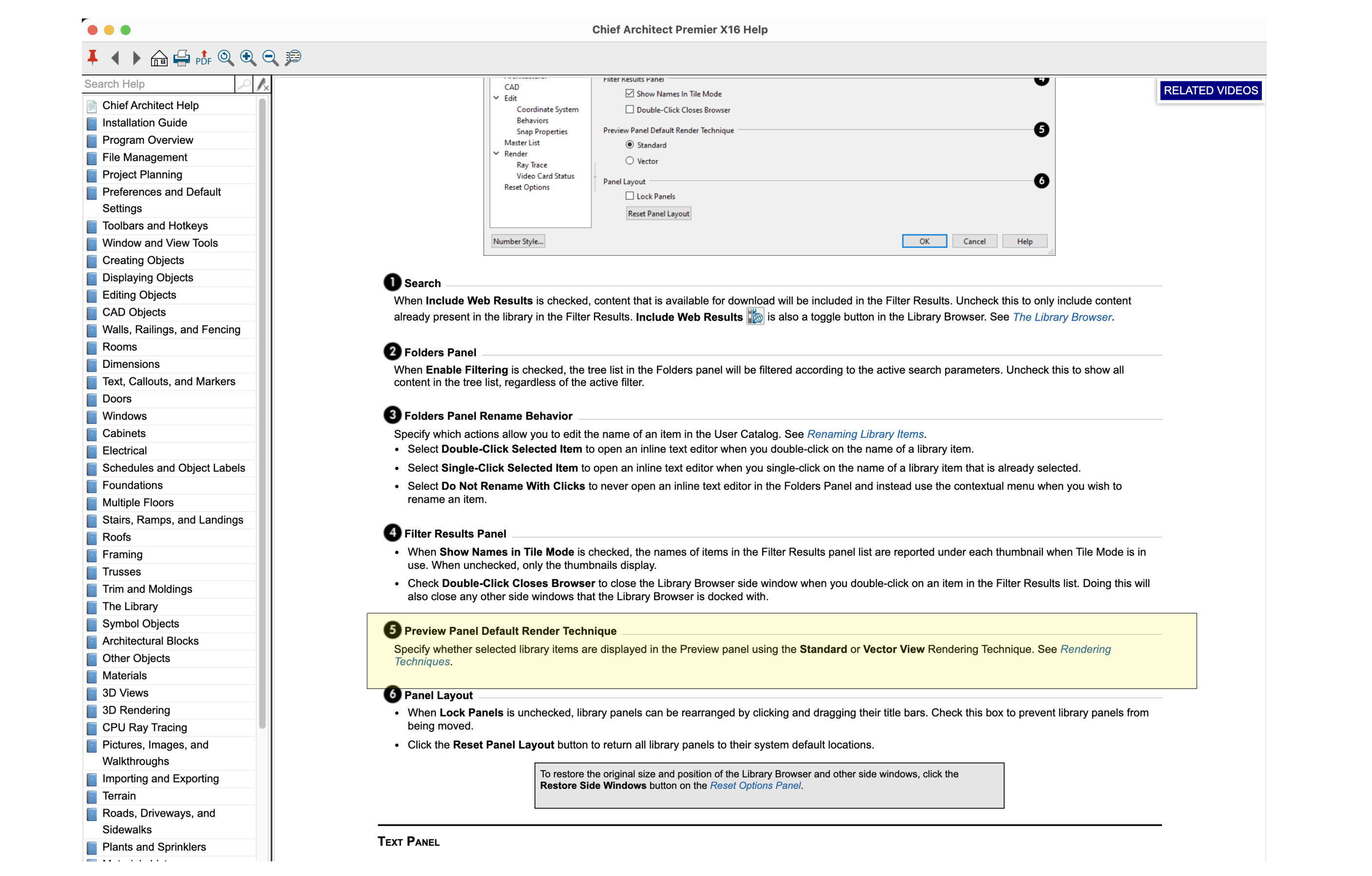Image resolution: width=1372 pixels, height=876 pixels.
Task: Click into the Search Help field
Action: (157, 84)
